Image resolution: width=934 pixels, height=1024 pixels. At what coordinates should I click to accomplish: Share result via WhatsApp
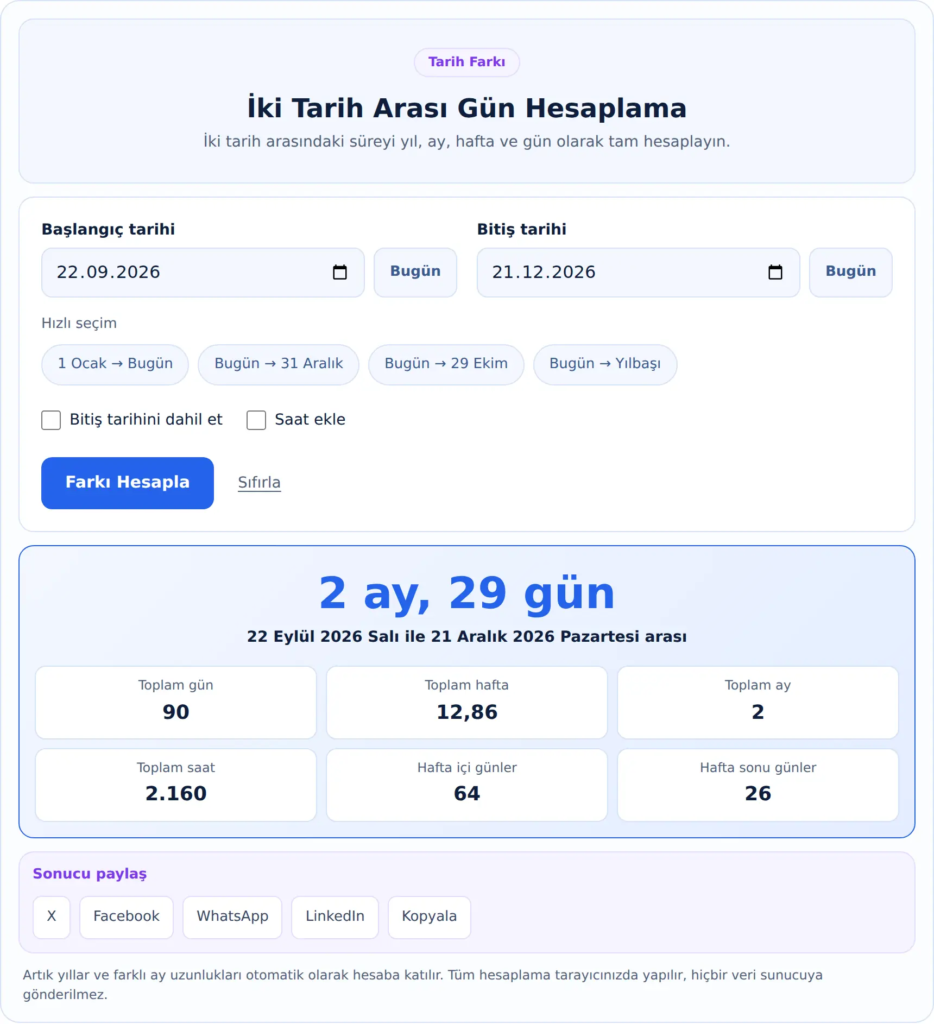point(233,917)
